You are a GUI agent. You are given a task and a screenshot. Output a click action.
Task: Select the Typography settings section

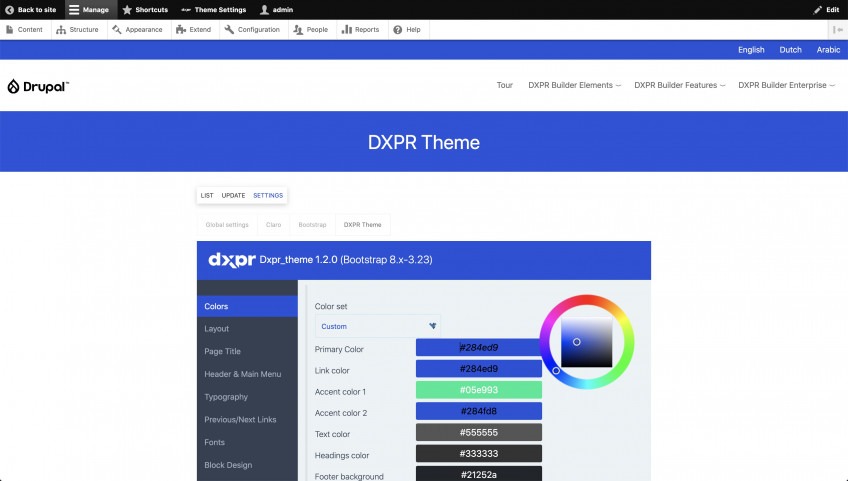pos(247,397)
